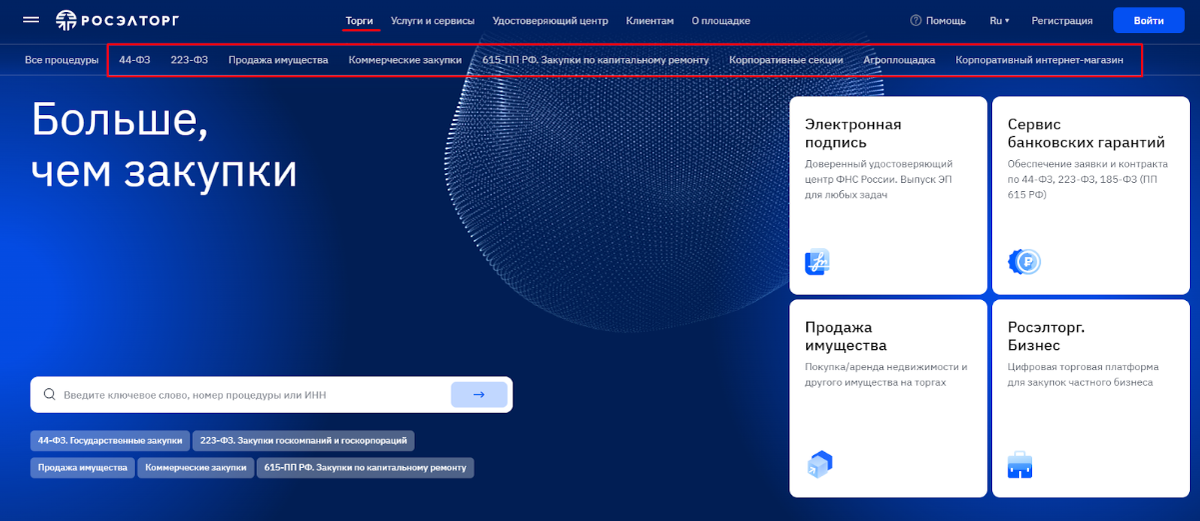Select the Торги top menu item
The image size is (1200, 521).
coord(359,20)
